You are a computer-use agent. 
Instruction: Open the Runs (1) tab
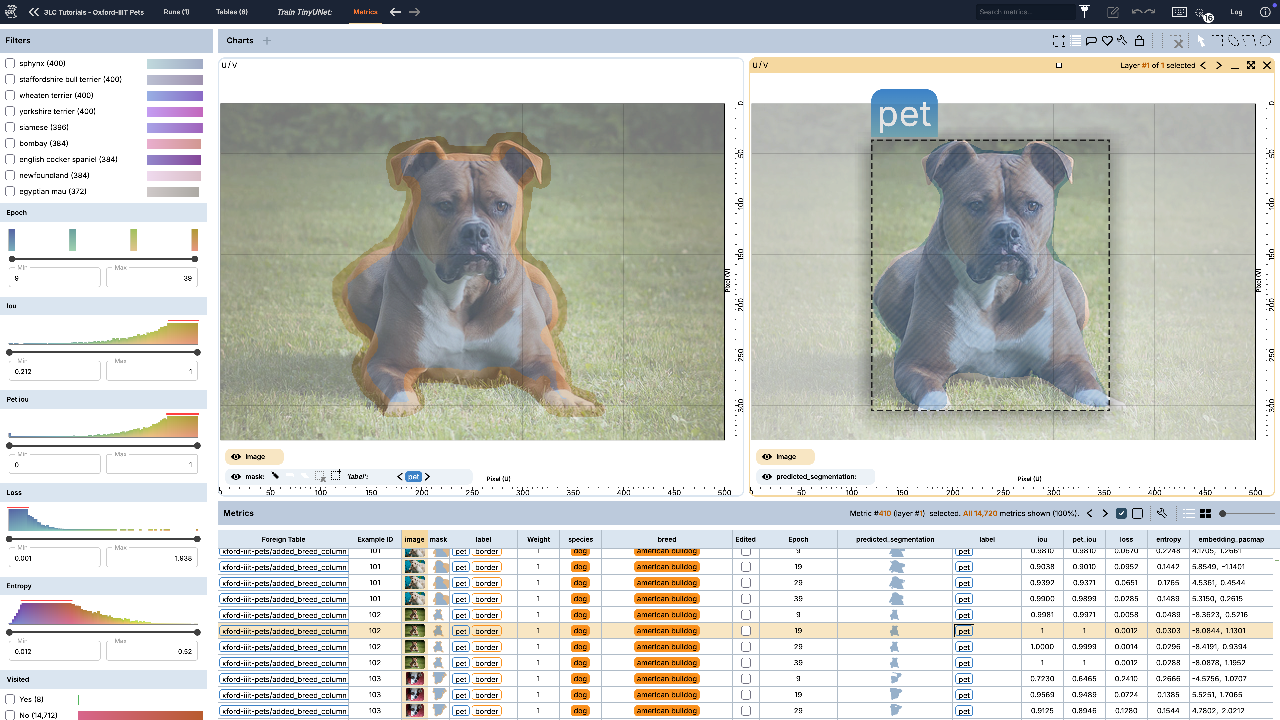click(176, 12)
